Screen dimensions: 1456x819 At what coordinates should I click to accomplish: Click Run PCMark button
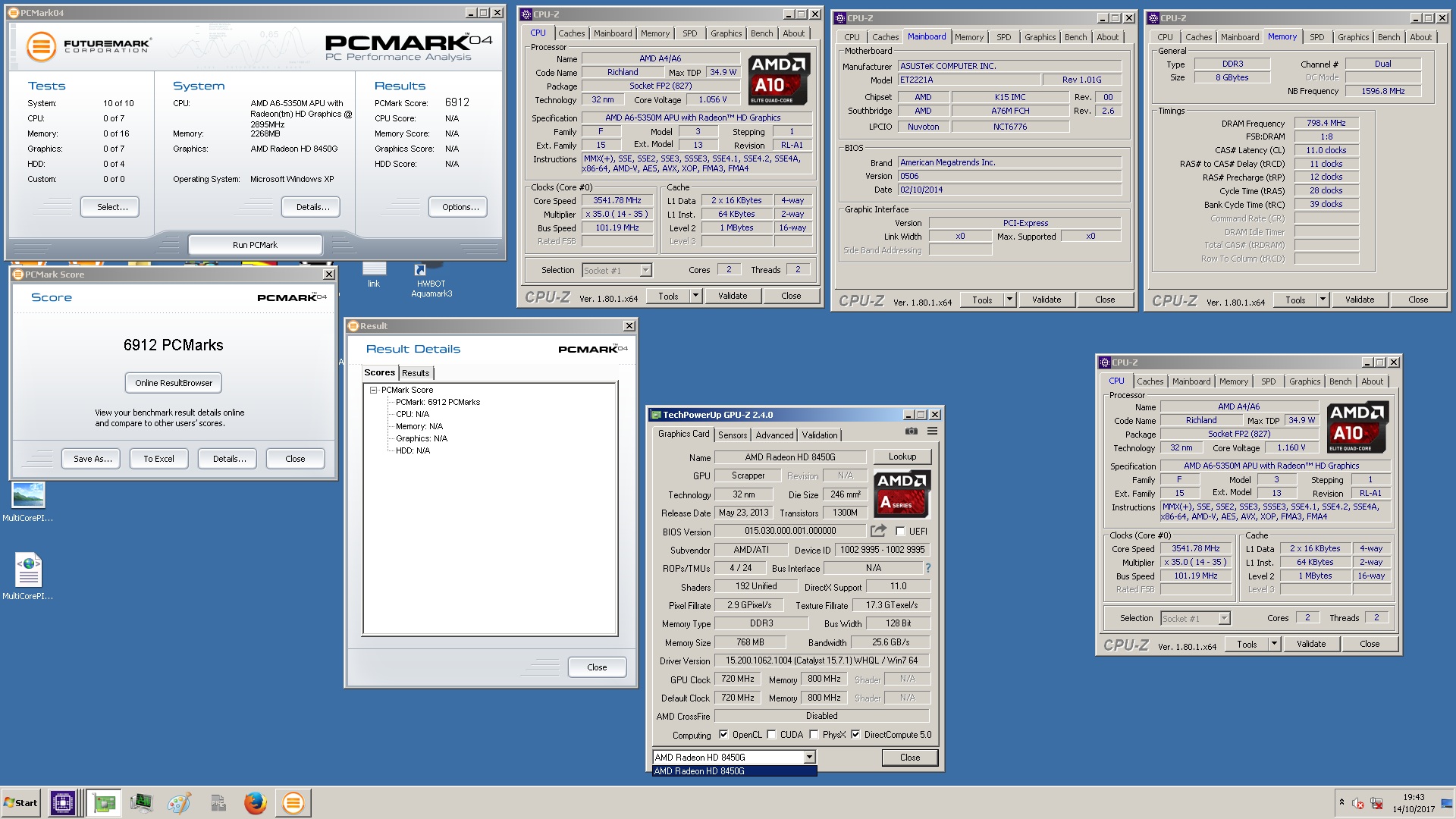[x=255, y=245]
